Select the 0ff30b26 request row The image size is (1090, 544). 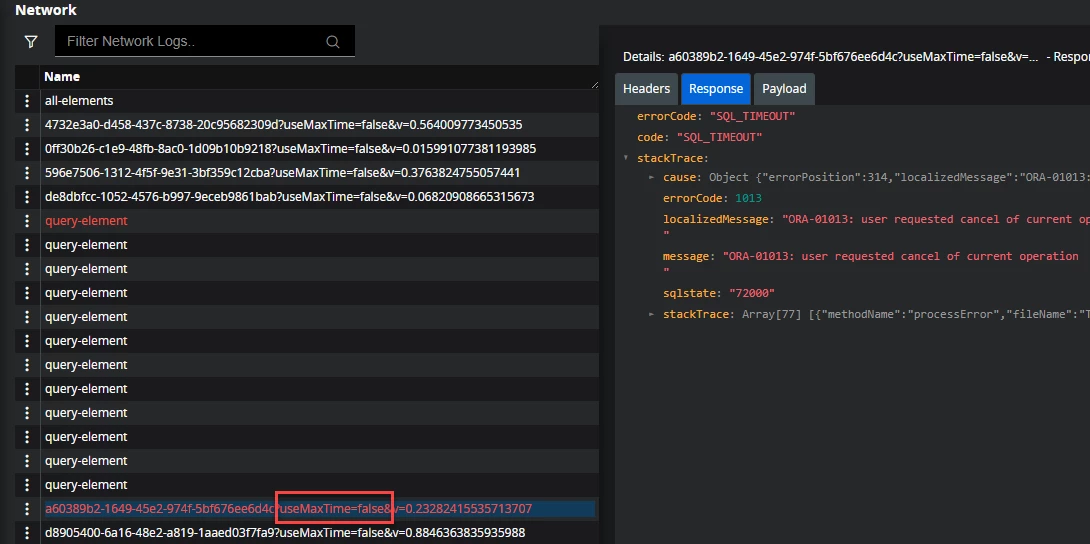[290, 149]
